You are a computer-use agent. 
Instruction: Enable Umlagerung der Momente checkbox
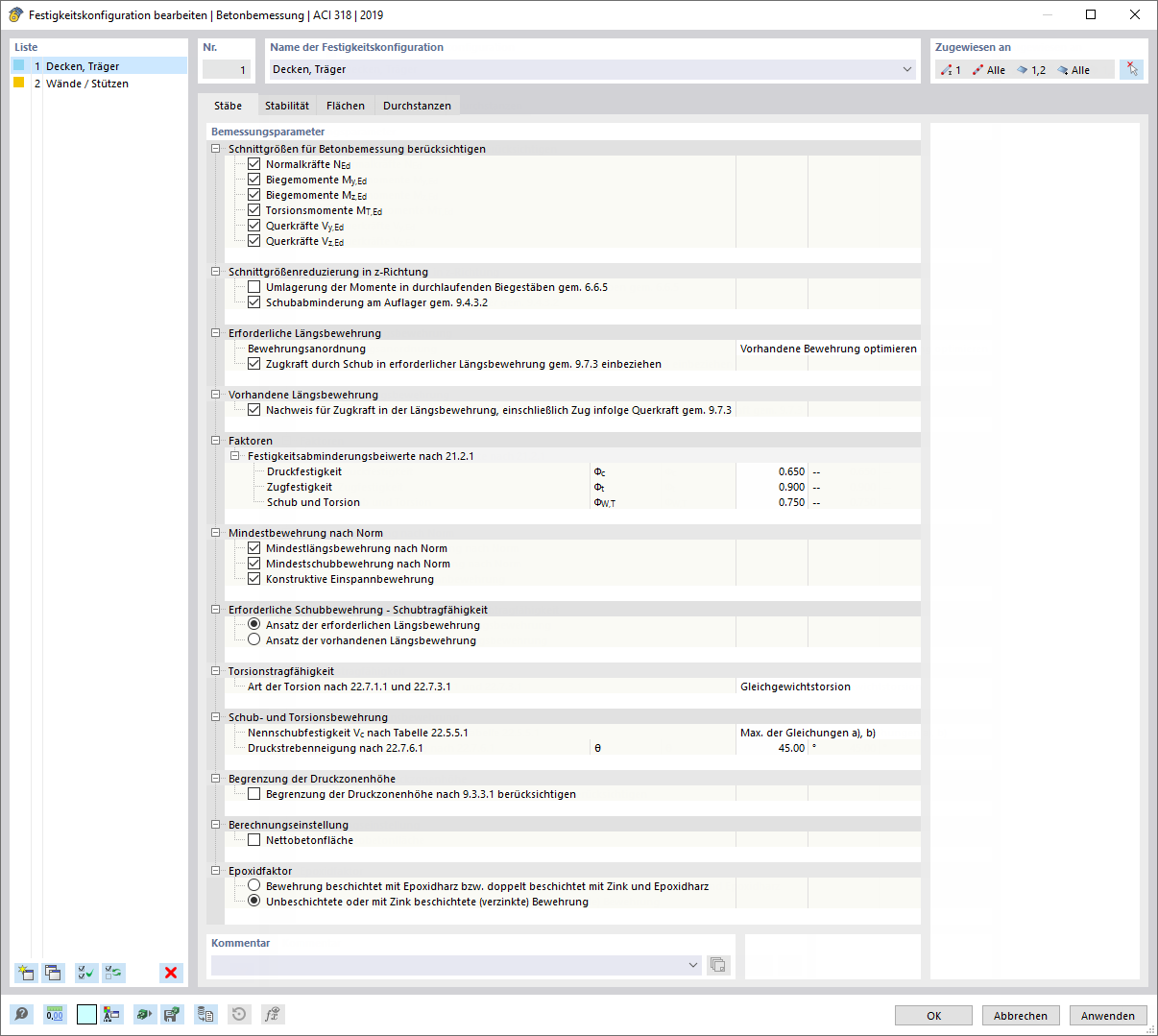point(253,287)
